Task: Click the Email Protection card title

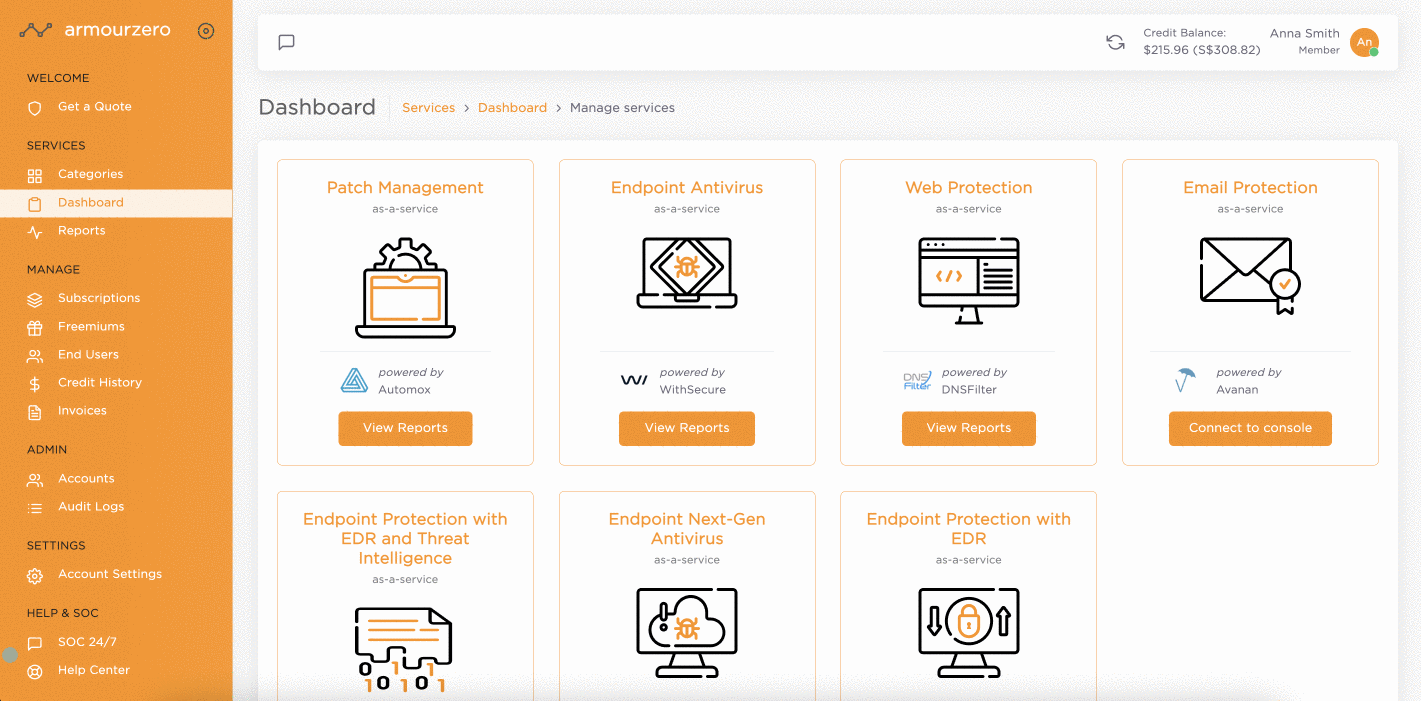Action: [x=1250, y=188]
